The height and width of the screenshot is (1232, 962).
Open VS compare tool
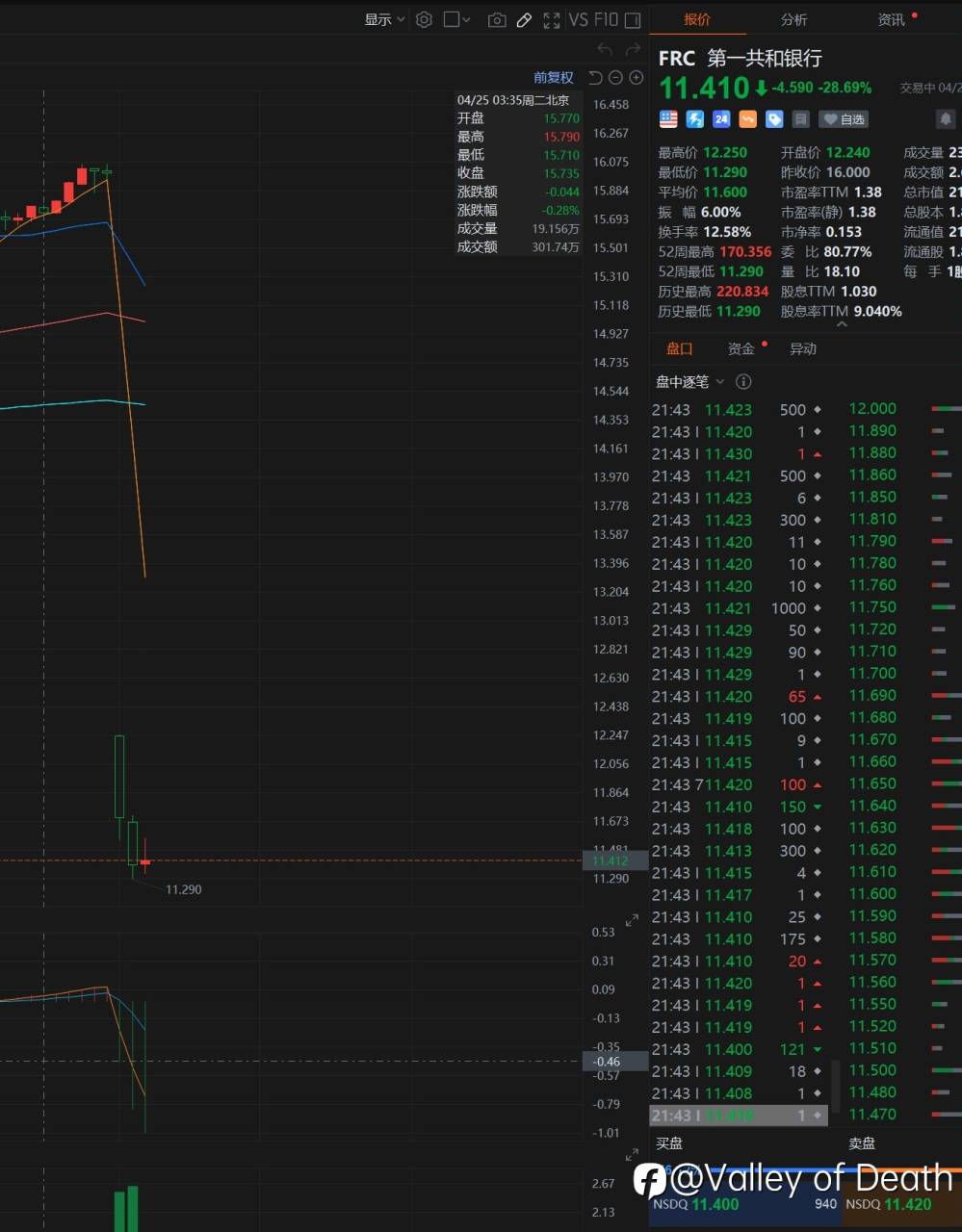[x=578, y=19]
